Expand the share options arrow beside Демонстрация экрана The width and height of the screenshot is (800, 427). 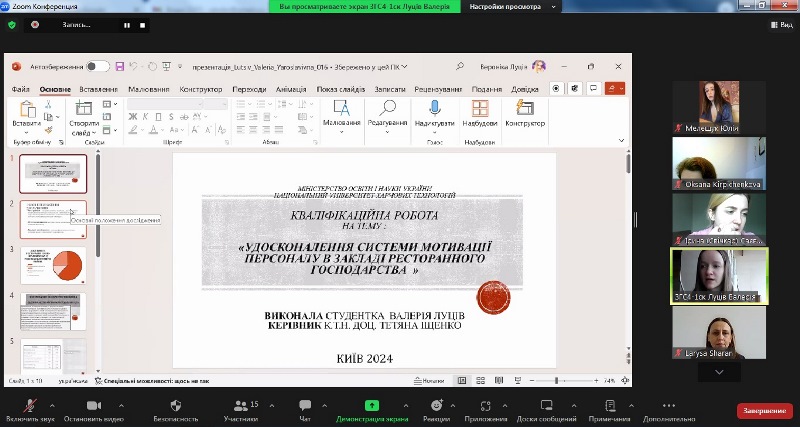click(x=406, y=406)
